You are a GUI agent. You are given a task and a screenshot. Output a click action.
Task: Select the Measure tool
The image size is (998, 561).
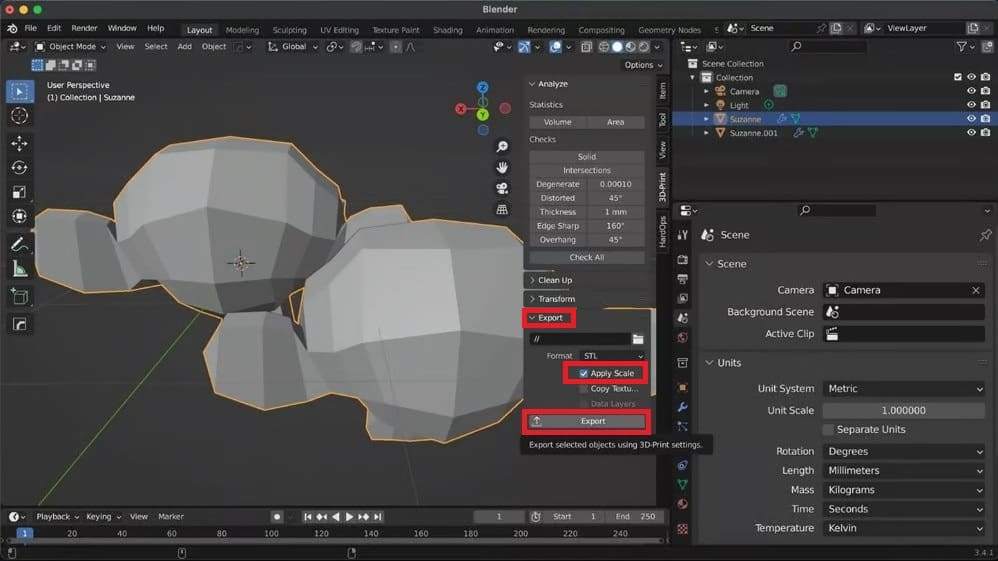(x=20, y=269)
